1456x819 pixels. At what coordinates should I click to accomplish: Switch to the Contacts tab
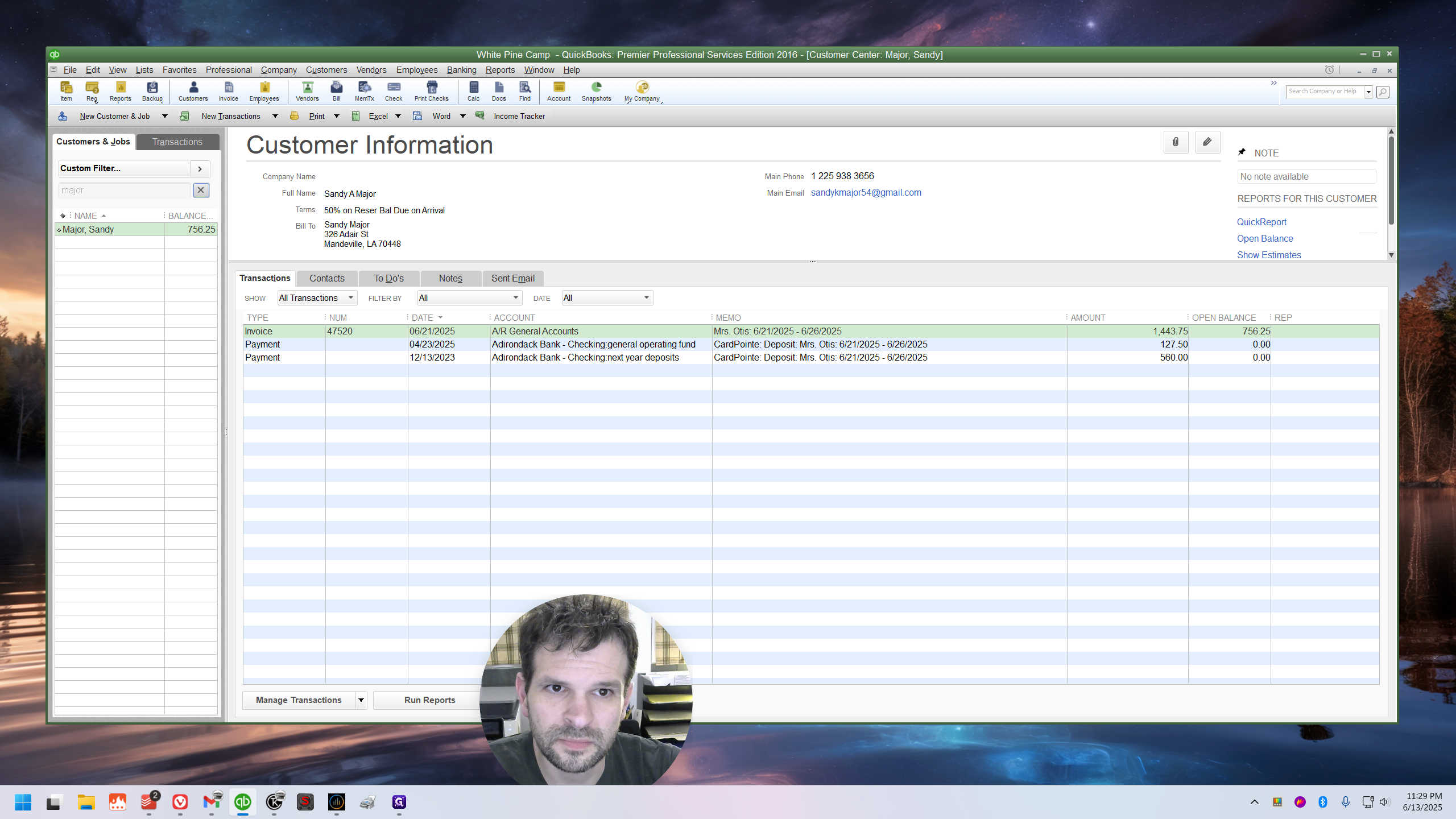coord(327,278)
